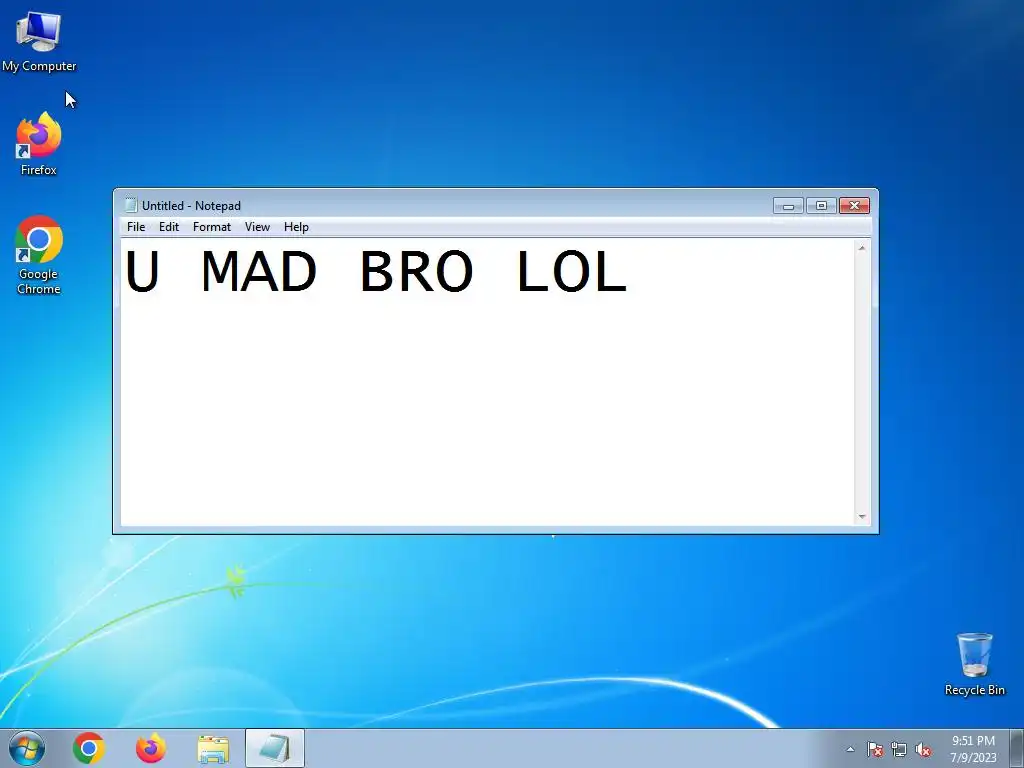
Task: Click the scrollbar up arrow in Notepad
Action: [862, 248]
